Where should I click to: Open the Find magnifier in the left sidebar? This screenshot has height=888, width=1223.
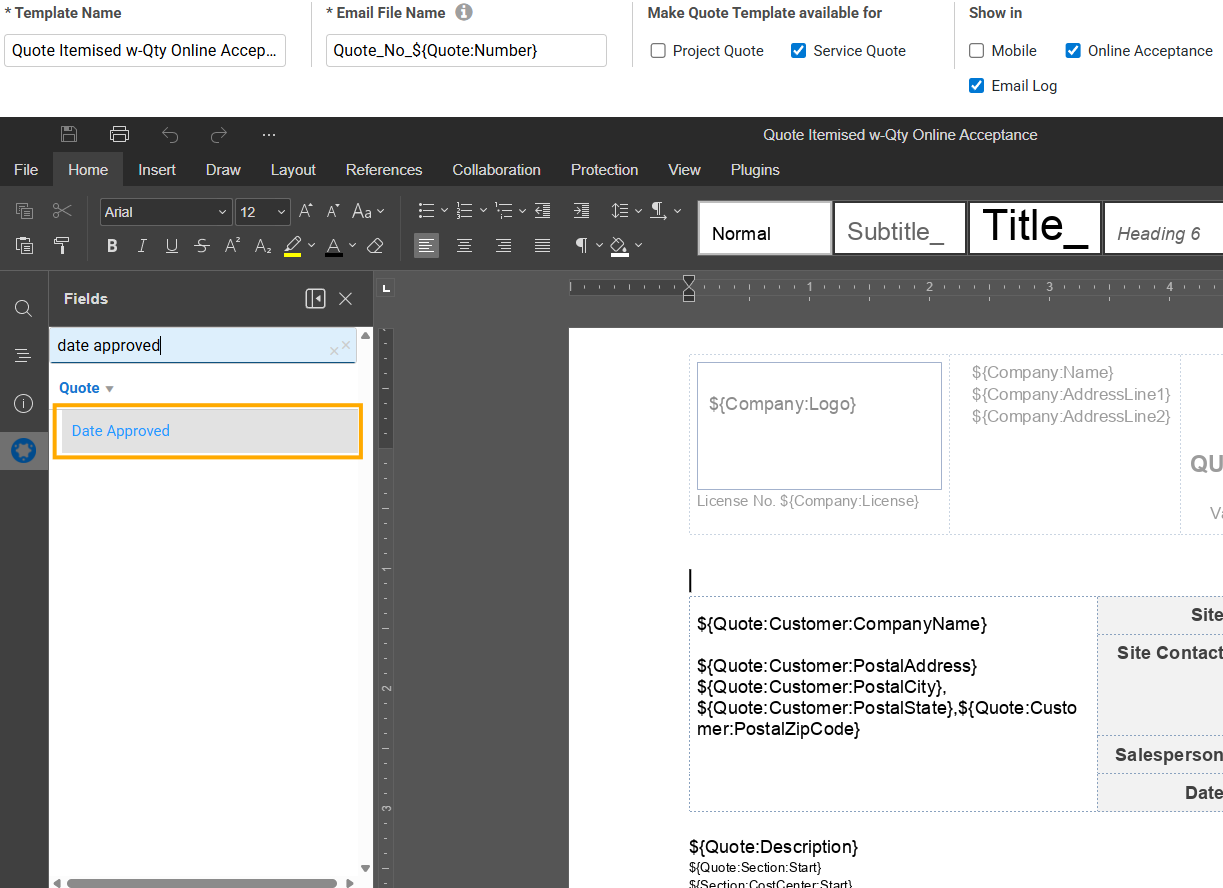point(23,308)
